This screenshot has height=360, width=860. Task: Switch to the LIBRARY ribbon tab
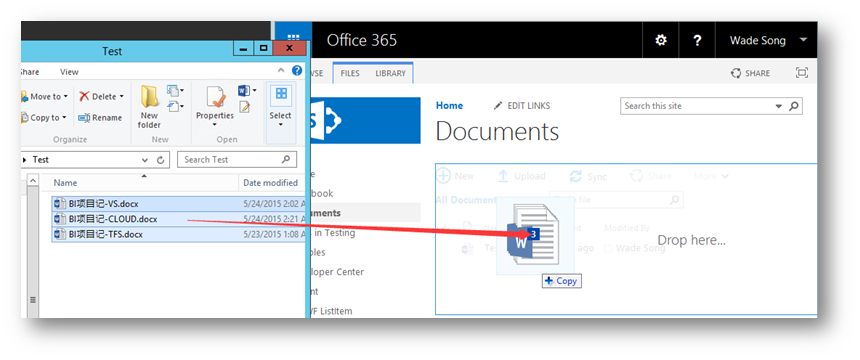pos(390,74)
